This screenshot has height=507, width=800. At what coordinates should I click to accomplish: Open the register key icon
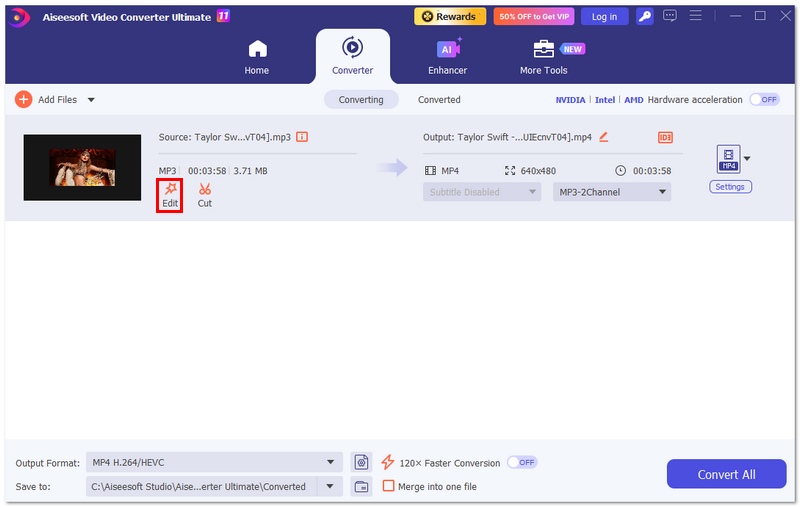[x=645, y=16]
